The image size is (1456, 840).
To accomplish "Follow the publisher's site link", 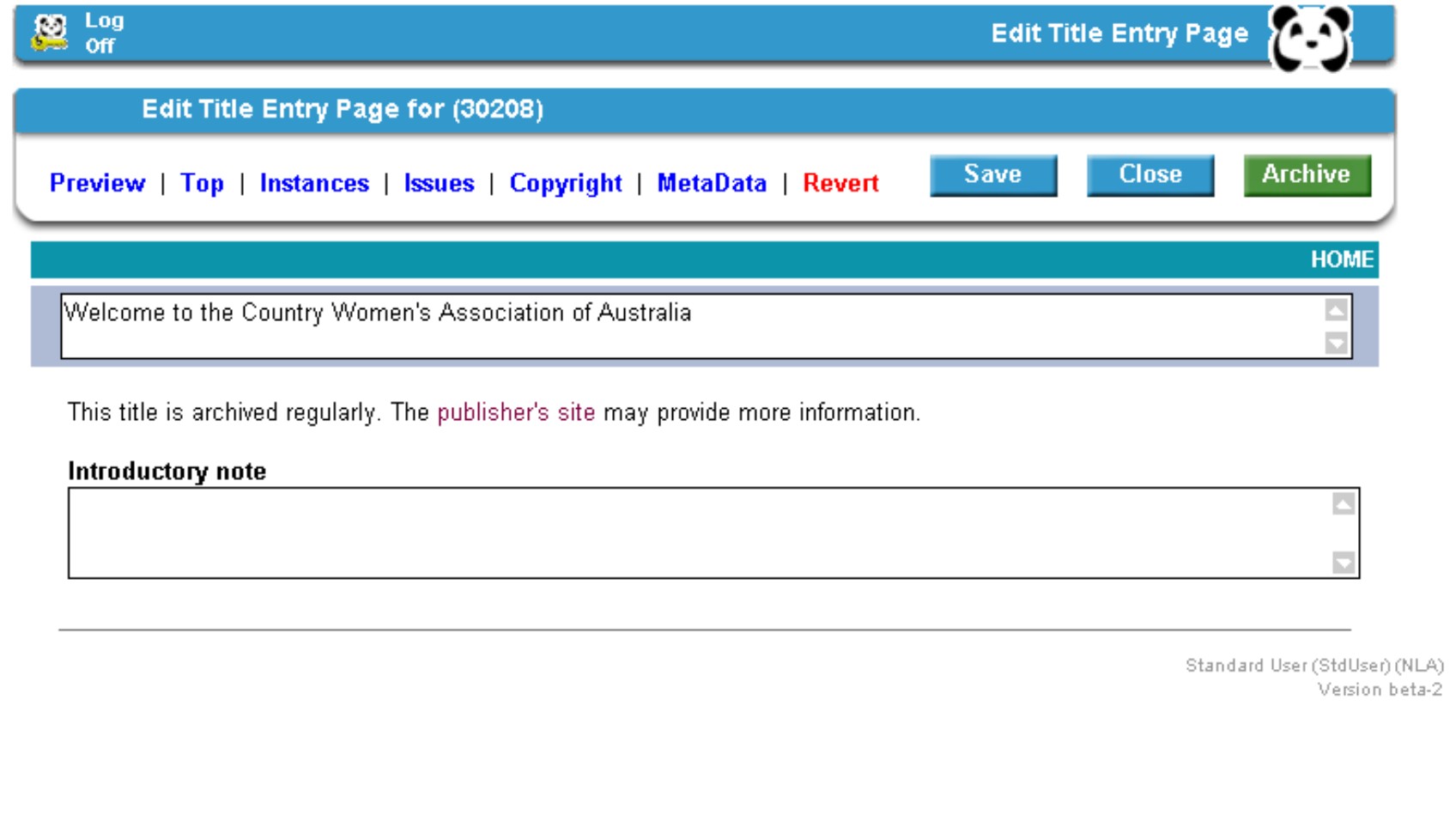I will click(x=516, y=412).
